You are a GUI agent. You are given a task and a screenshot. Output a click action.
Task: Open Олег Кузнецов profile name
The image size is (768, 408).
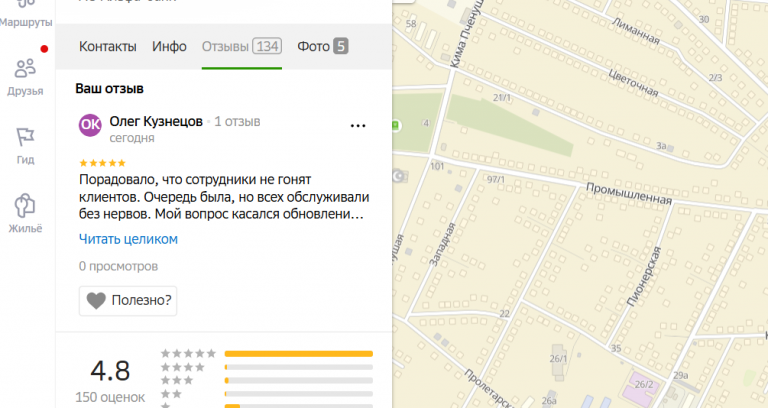156,121
